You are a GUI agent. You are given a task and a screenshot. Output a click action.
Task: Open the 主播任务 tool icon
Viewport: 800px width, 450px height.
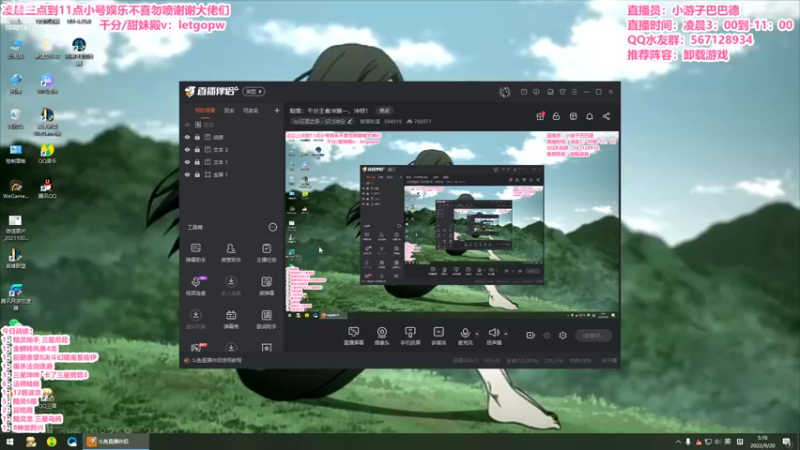click(x=266, y=253)
